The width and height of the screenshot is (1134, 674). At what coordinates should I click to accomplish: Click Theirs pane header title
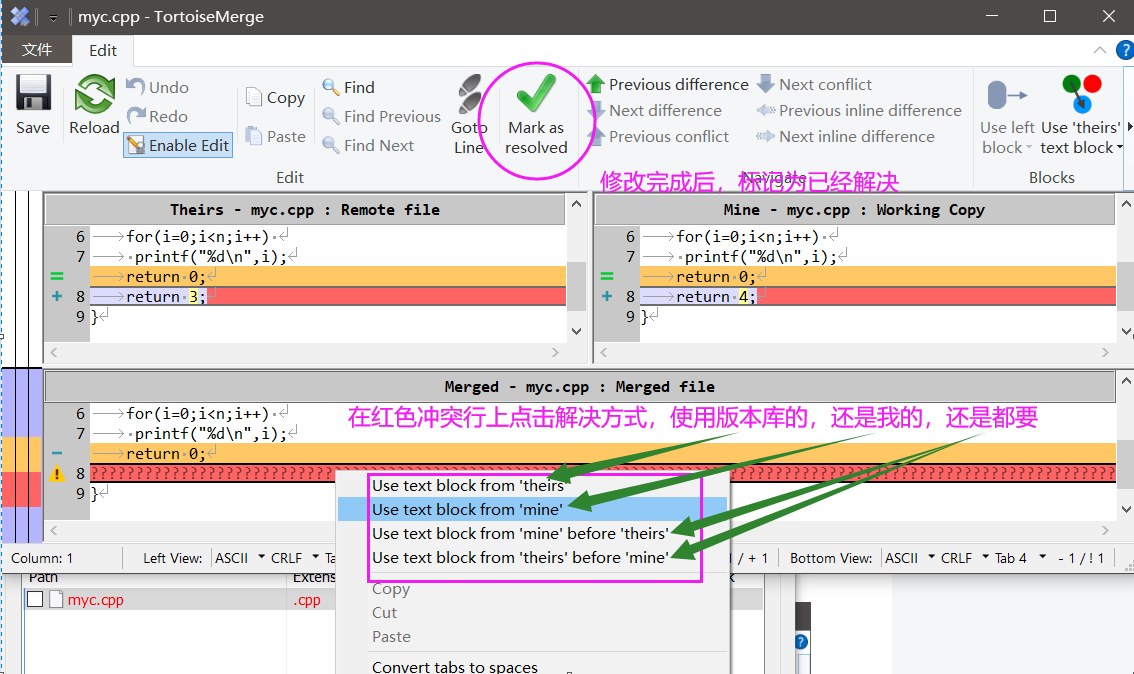pos(304,210)
